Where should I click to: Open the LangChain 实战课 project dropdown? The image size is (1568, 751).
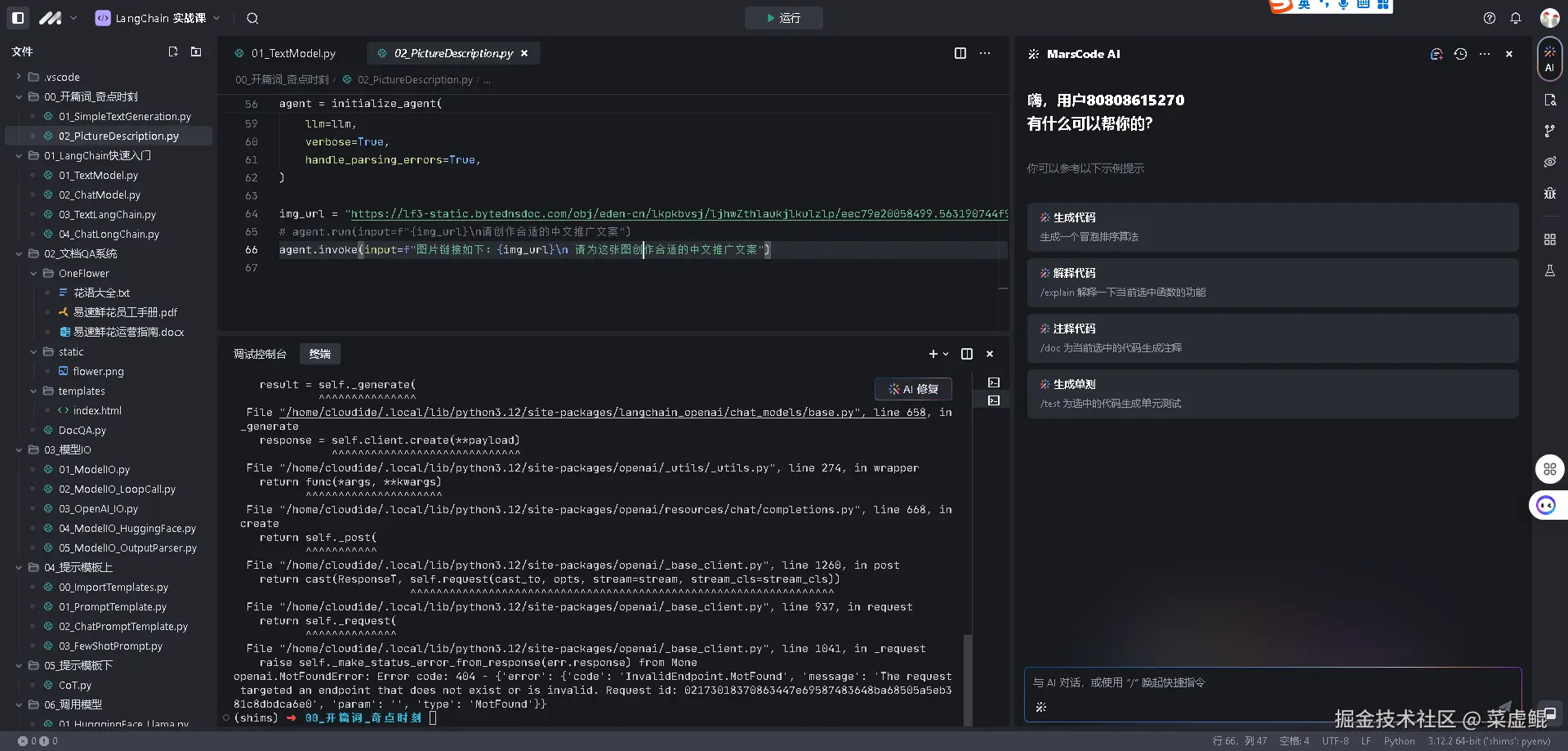[x=158, y=18]
